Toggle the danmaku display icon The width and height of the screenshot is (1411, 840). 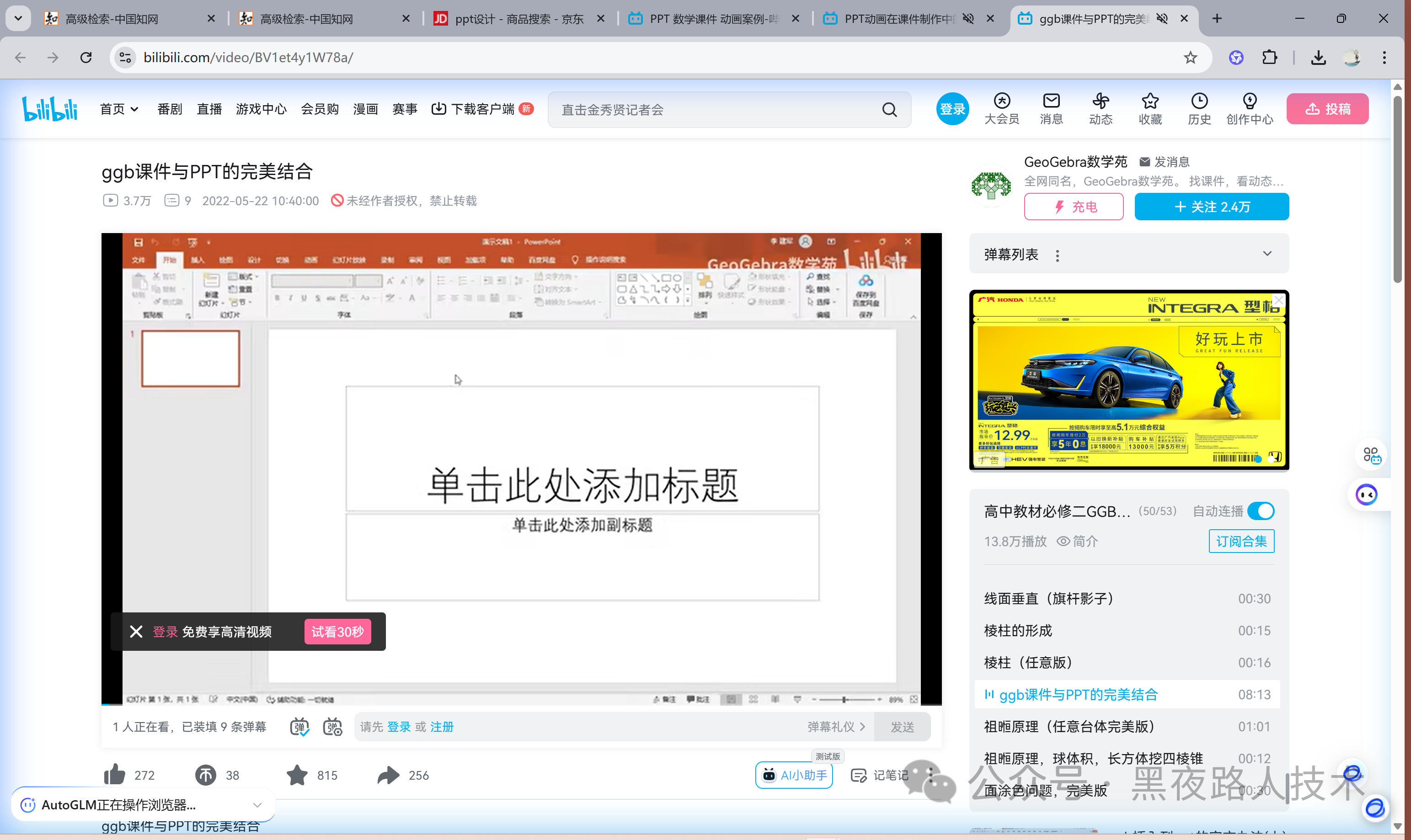click(299, 727)
